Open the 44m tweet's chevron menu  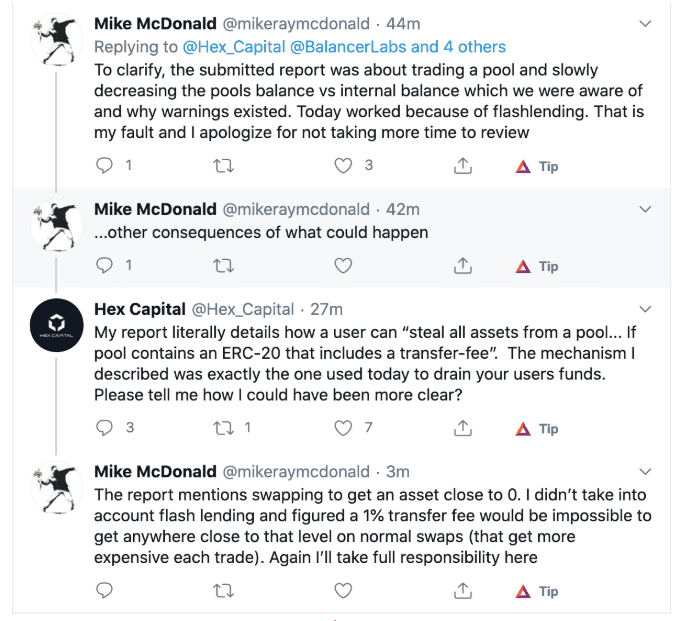tap(645, 24)
